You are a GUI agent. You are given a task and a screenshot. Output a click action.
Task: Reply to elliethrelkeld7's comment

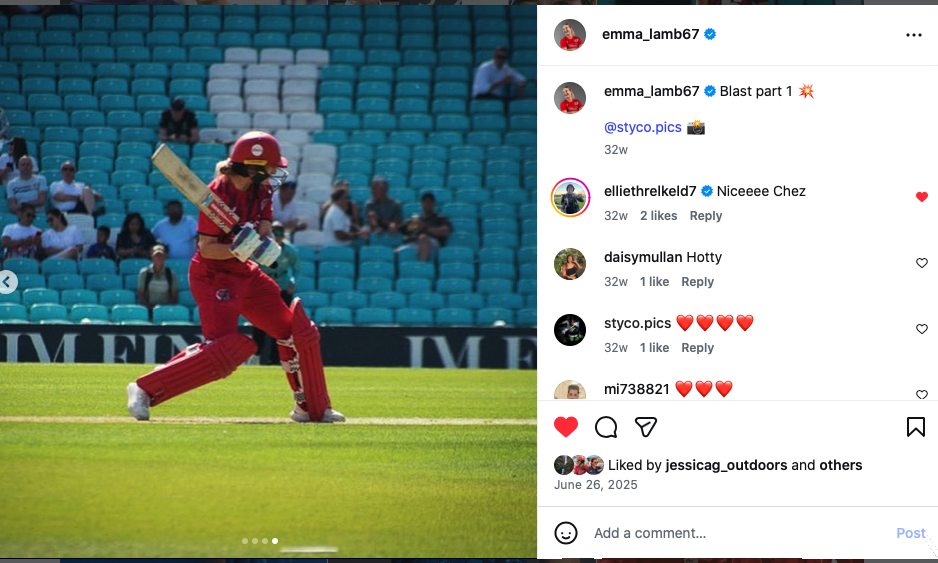pyautogui.click(x=706, y=216)
